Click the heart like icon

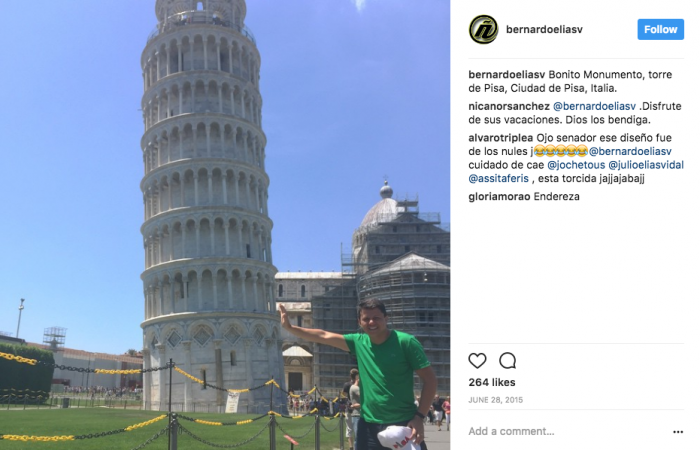pos(477,360)
